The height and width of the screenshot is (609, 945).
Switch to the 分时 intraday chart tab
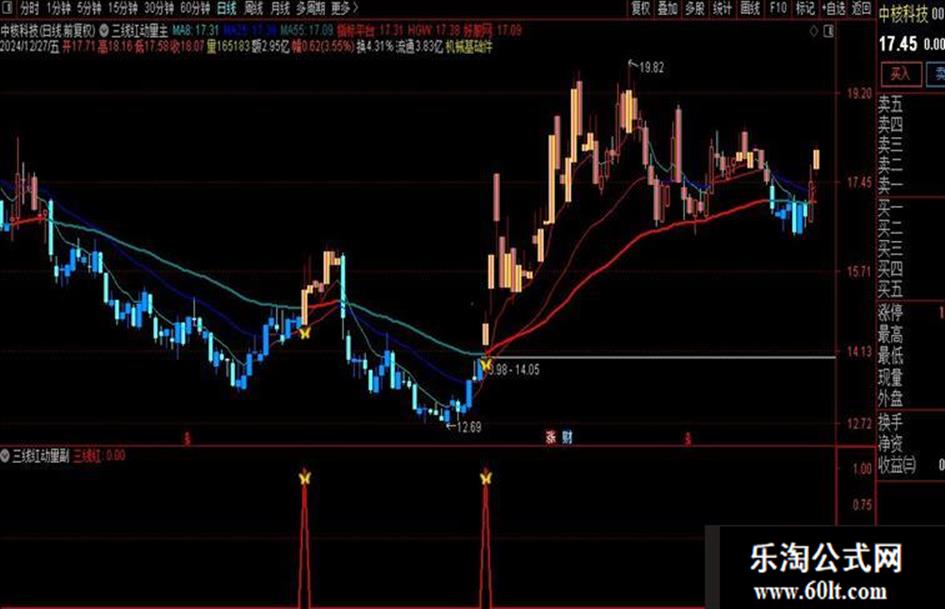pos(28,8)
